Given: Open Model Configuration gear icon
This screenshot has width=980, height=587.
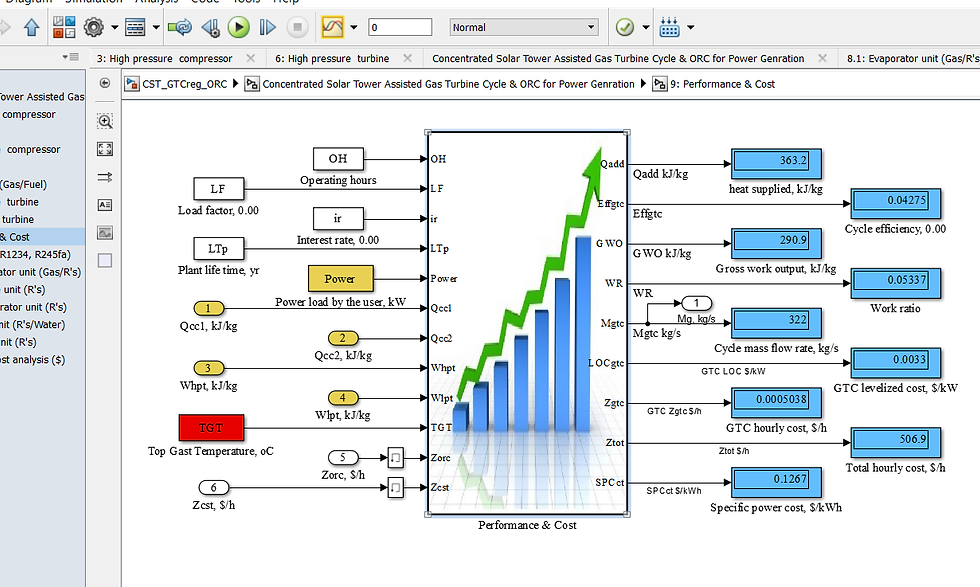Looking at the screenshot, I should (94, 27).
